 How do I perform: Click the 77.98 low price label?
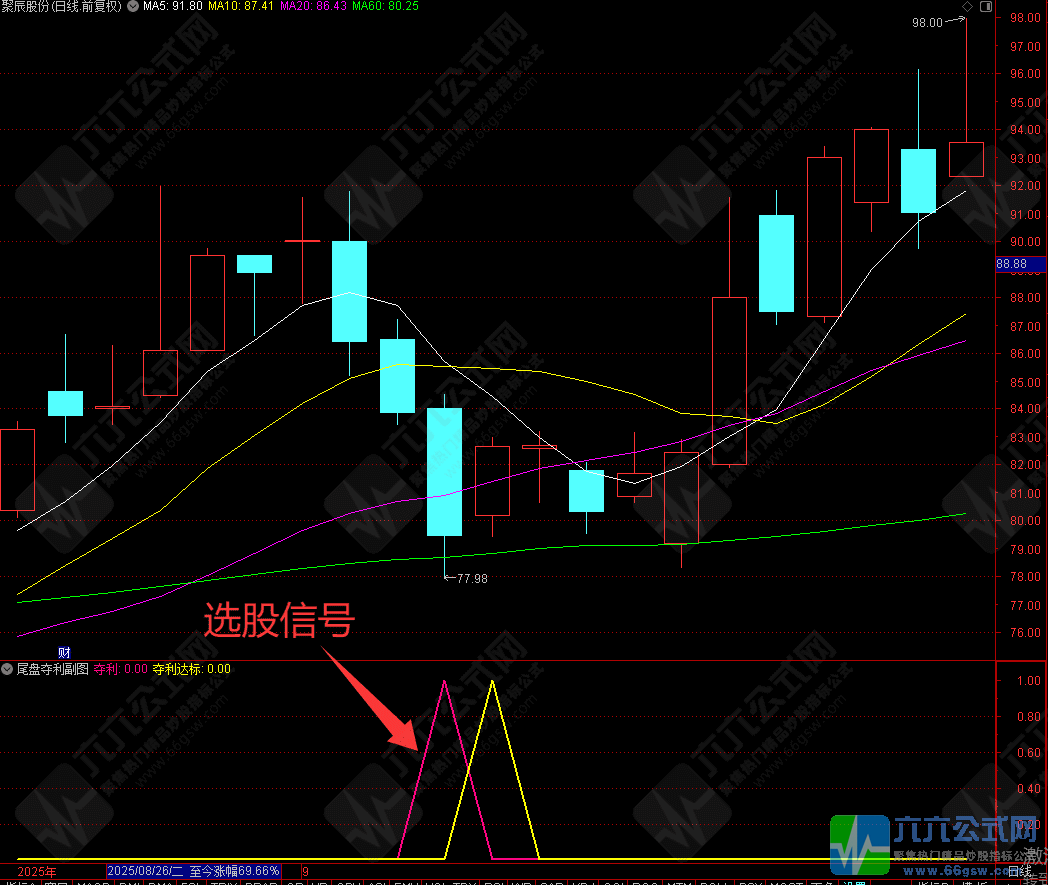click(x=471, y=578)
